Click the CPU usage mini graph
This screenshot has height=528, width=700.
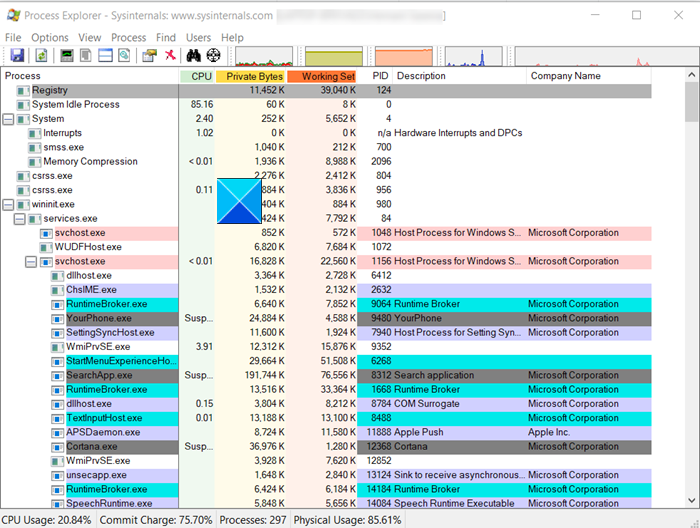pyautogui.click(x=264, y=56)
